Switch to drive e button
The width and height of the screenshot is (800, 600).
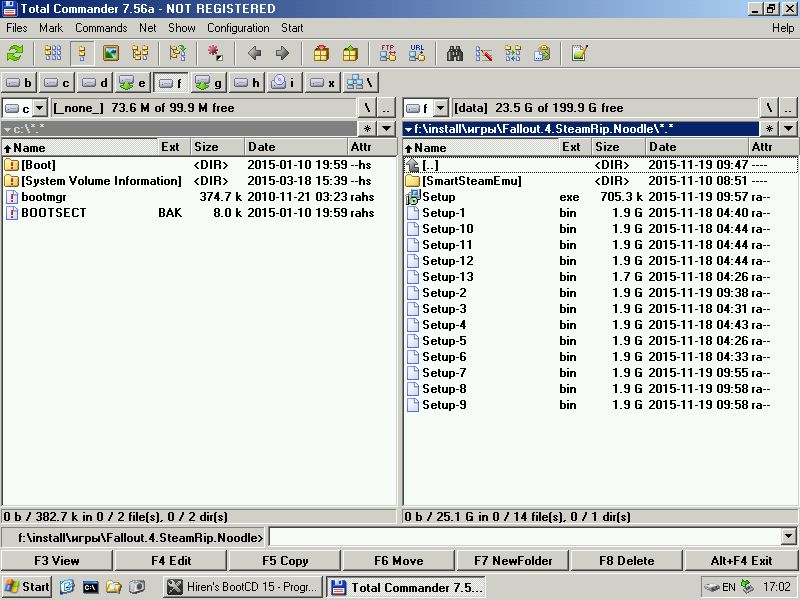(132, 83)
